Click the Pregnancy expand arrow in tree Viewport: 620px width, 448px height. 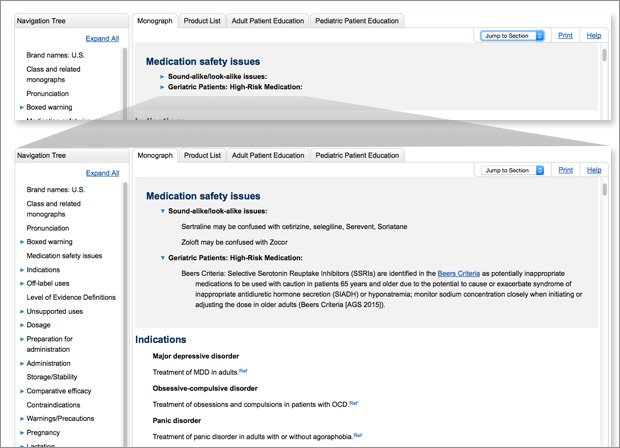pyautogui.click(x=21, y=432)
